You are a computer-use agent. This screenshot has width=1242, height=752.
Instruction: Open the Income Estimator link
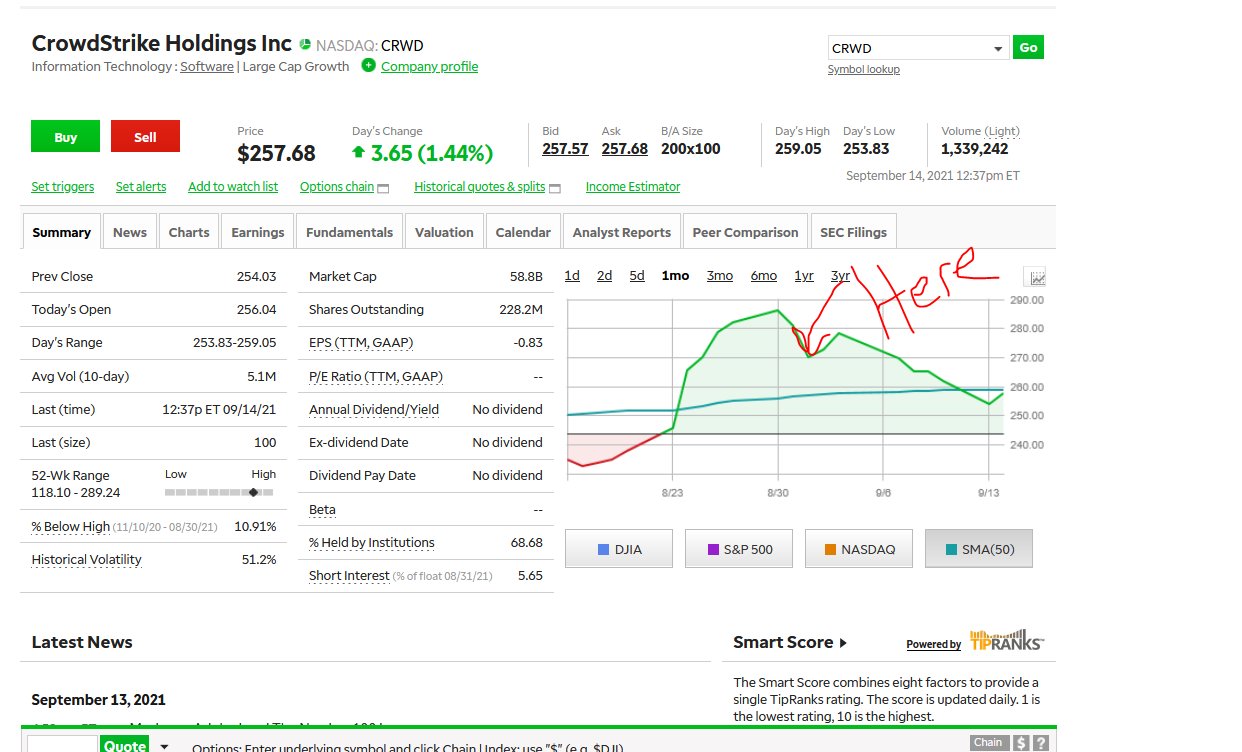coord(633,187)
